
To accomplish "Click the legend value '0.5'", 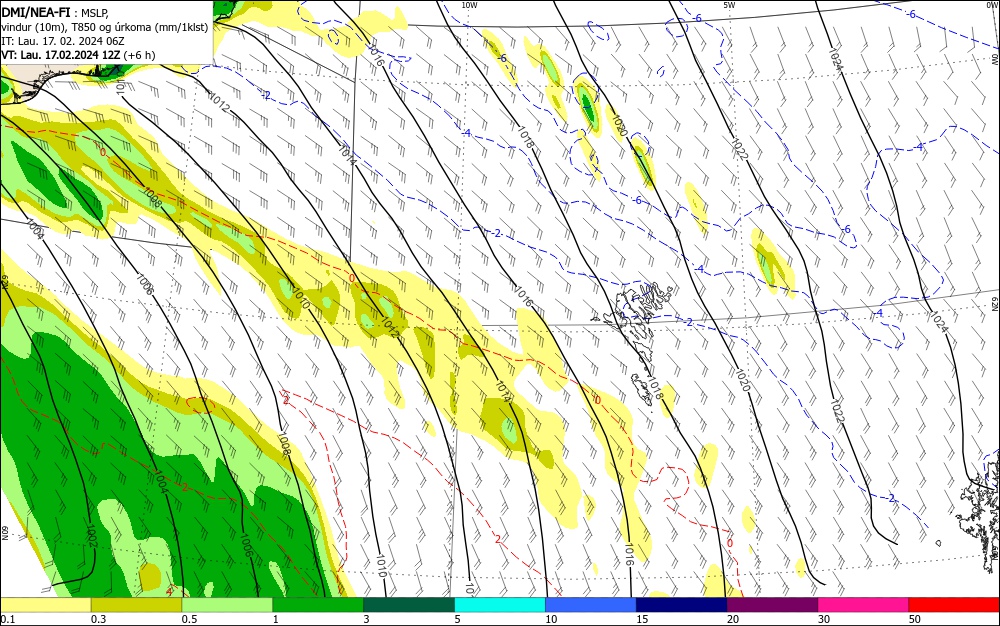I will tap(189, 619).
